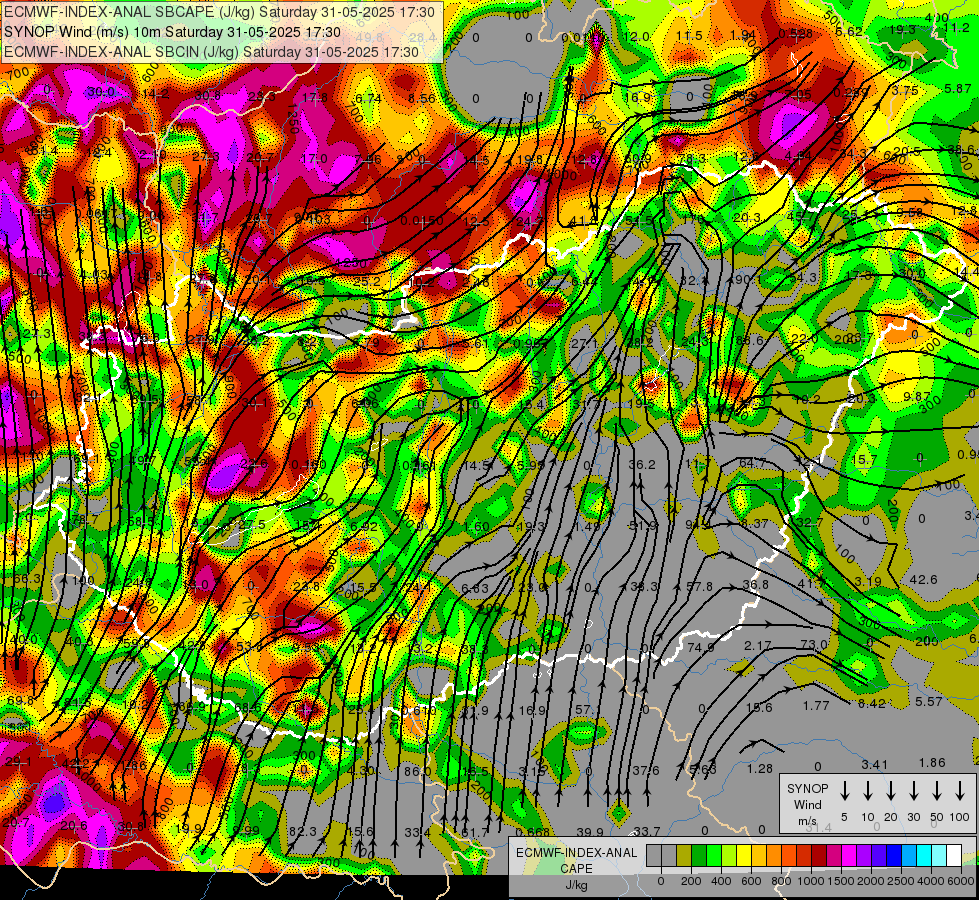
Task: Pick the red-orange swatch right of 800 tick
Action: (789, 855)
